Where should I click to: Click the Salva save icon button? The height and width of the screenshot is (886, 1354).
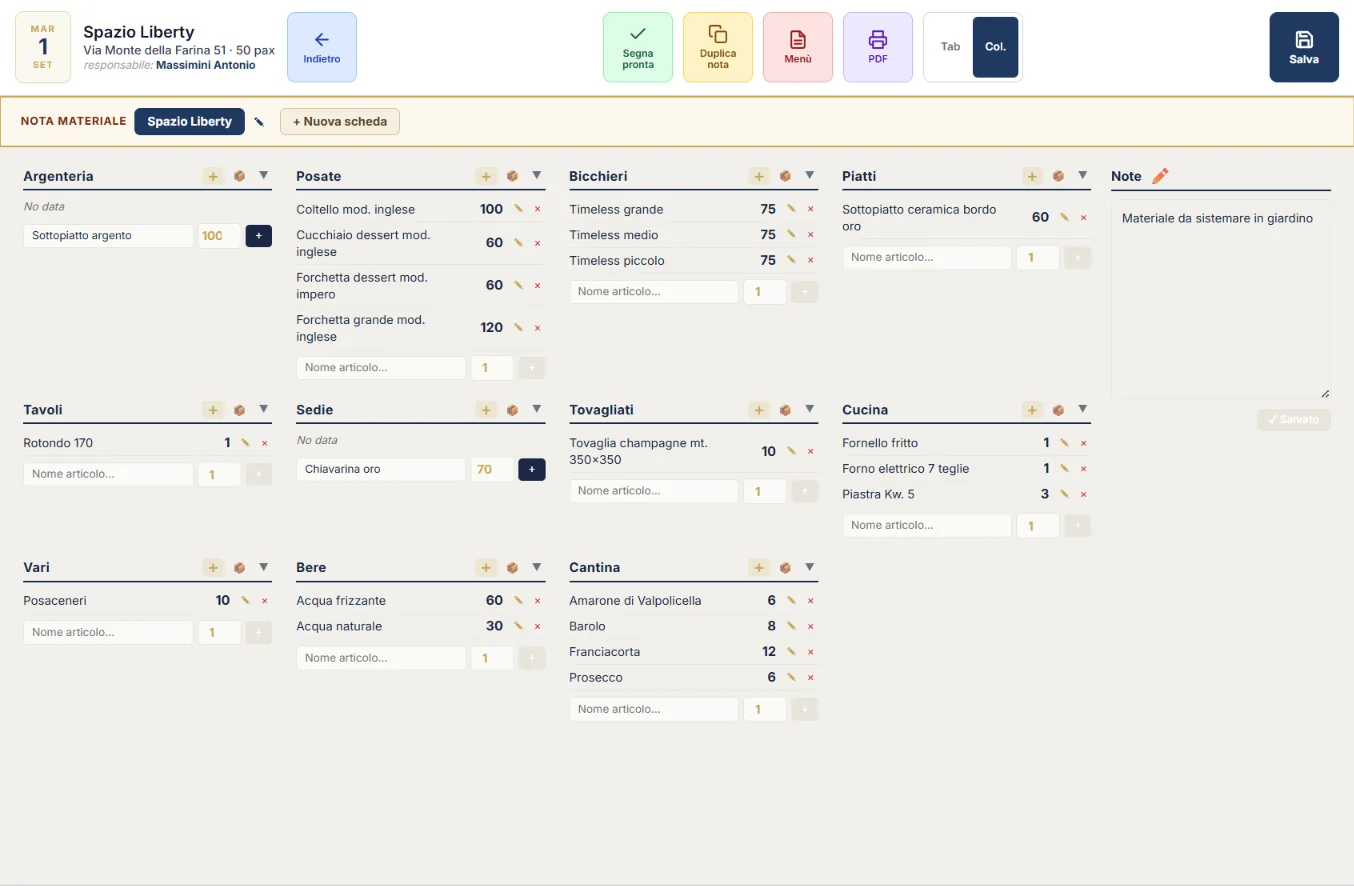coord(1304,47)
